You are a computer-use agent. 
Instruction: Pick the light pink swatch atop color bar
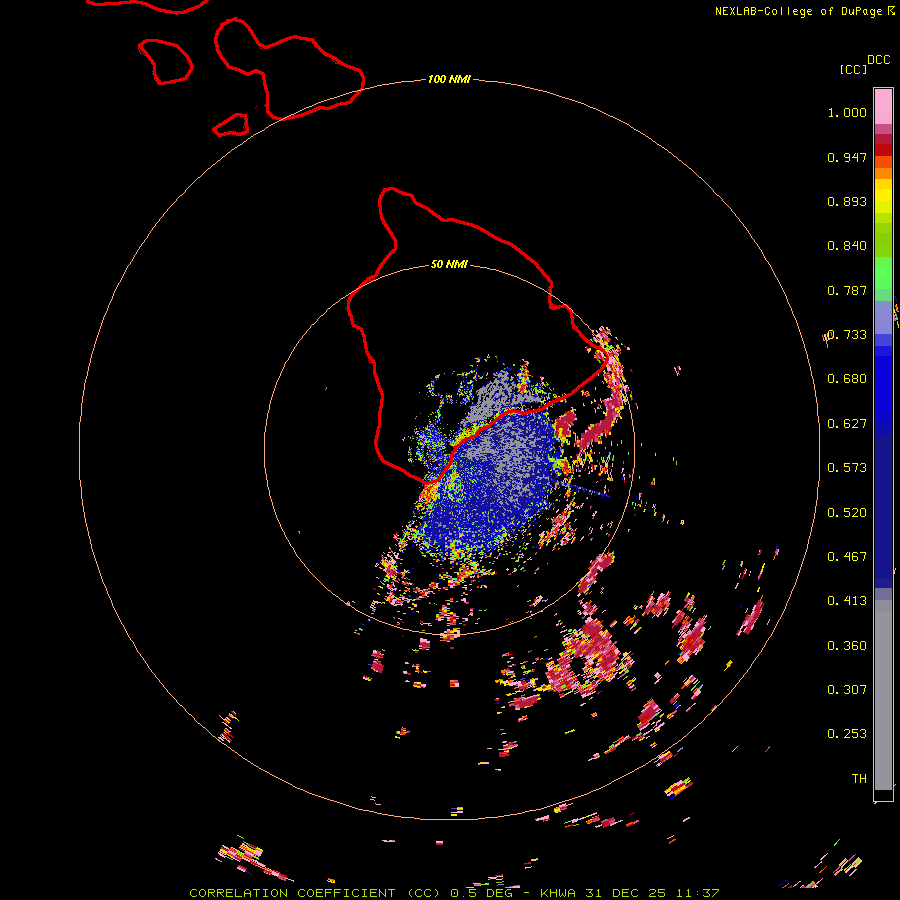tap(883, 106)
